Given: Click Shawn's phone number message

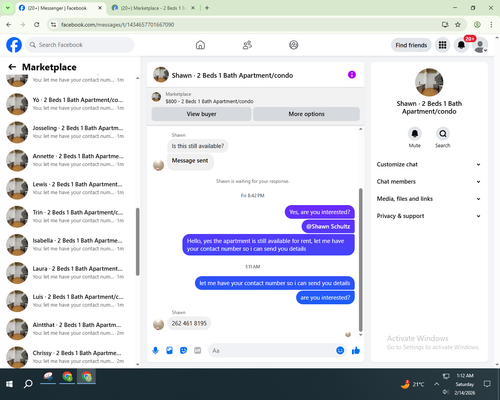Looking at the screenshot, I should tap(189, 323).
